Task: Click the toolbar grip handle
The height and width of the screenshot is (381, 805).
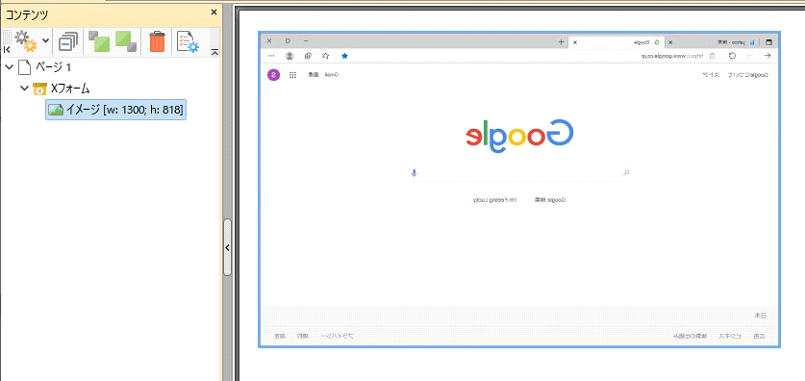Action: (x=8, y=37)
